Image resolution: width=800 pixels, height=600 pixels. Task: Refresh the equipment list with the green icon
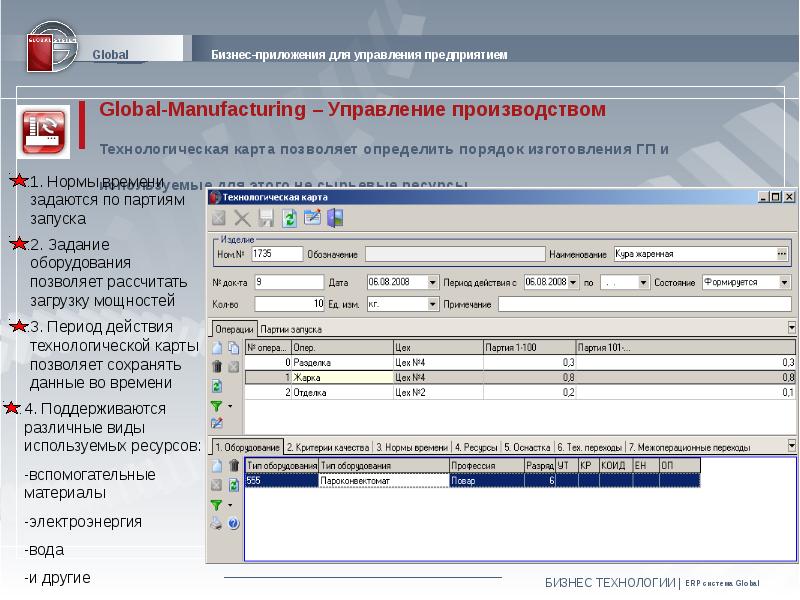click(233, 484)
